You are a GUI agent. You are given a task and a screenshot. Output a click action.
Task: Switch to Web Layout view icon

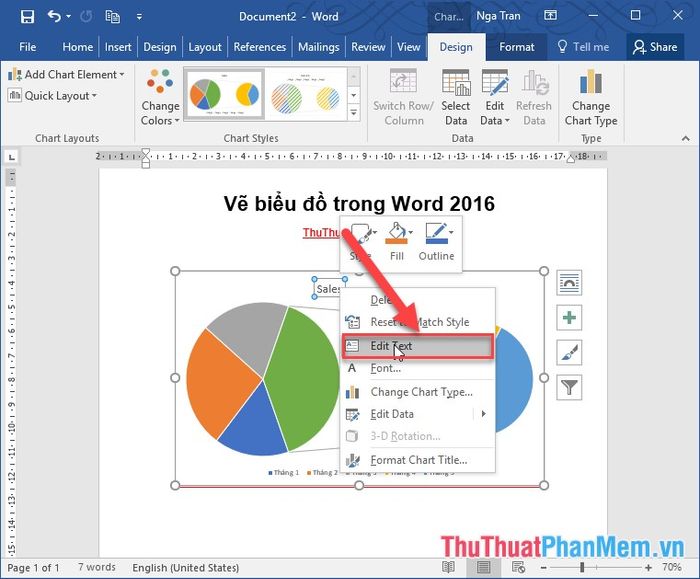518,567
